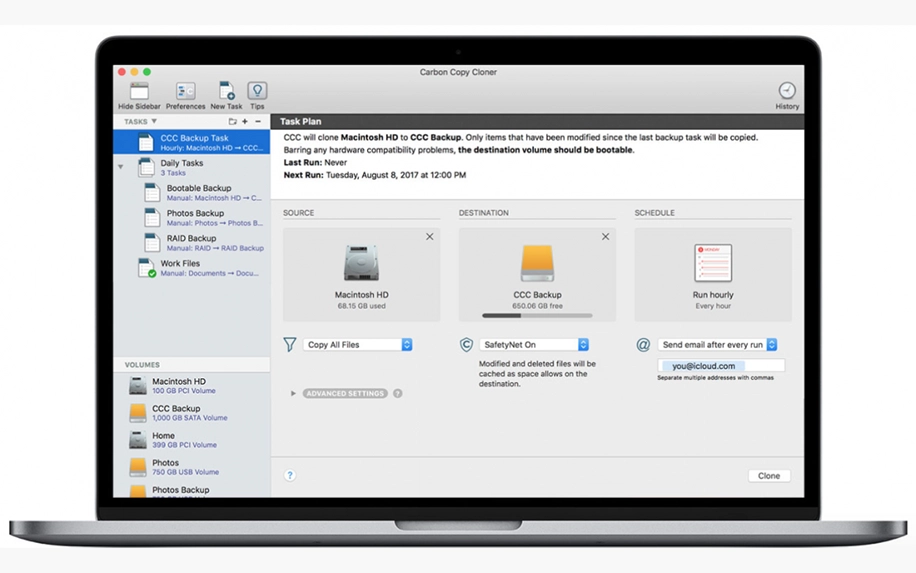916x573 pixels.
Task: Click the 'Last Run: Never' text
Action: 315,162
